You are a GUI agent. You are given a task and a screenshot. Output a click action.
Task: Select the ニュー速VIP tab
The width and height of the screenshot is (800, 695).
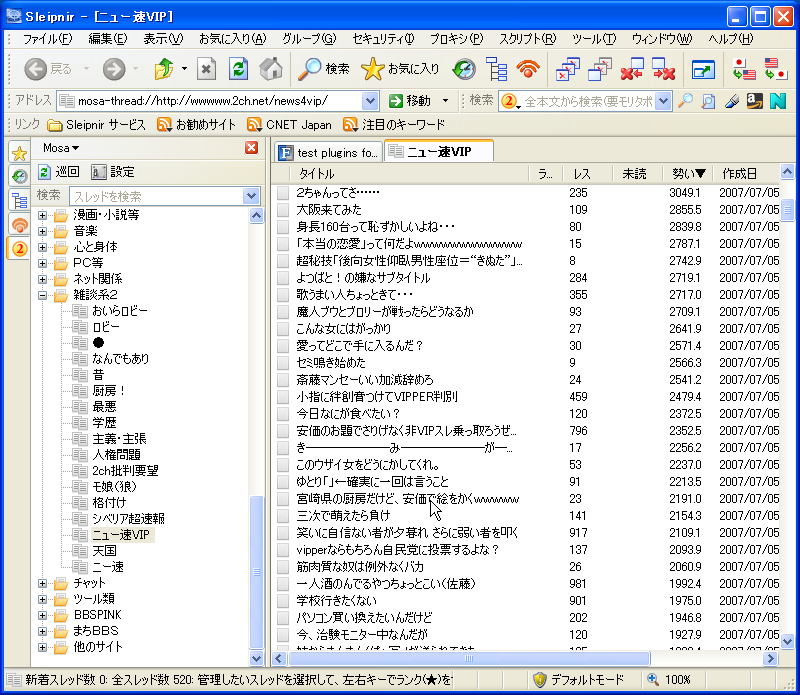click(x=439, y=151)
